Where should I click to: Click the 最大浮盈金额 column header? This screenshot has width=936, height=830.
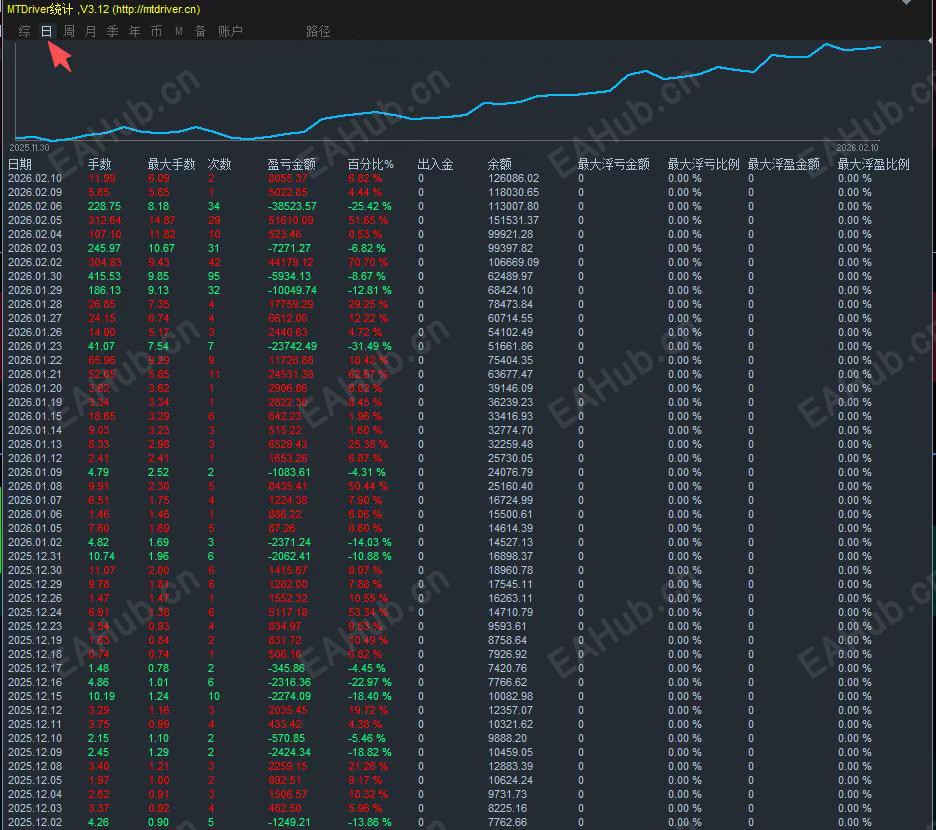(783, 164)
